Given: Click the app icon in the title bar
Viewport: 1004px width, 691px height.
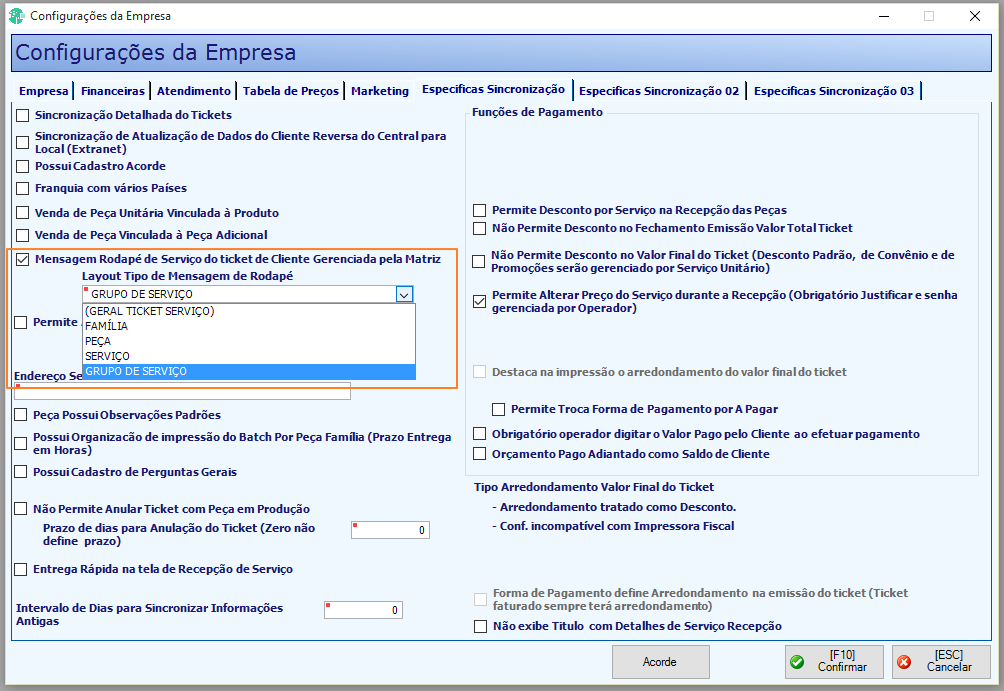Looking at the screenshot, I should [x=16, y=15].
